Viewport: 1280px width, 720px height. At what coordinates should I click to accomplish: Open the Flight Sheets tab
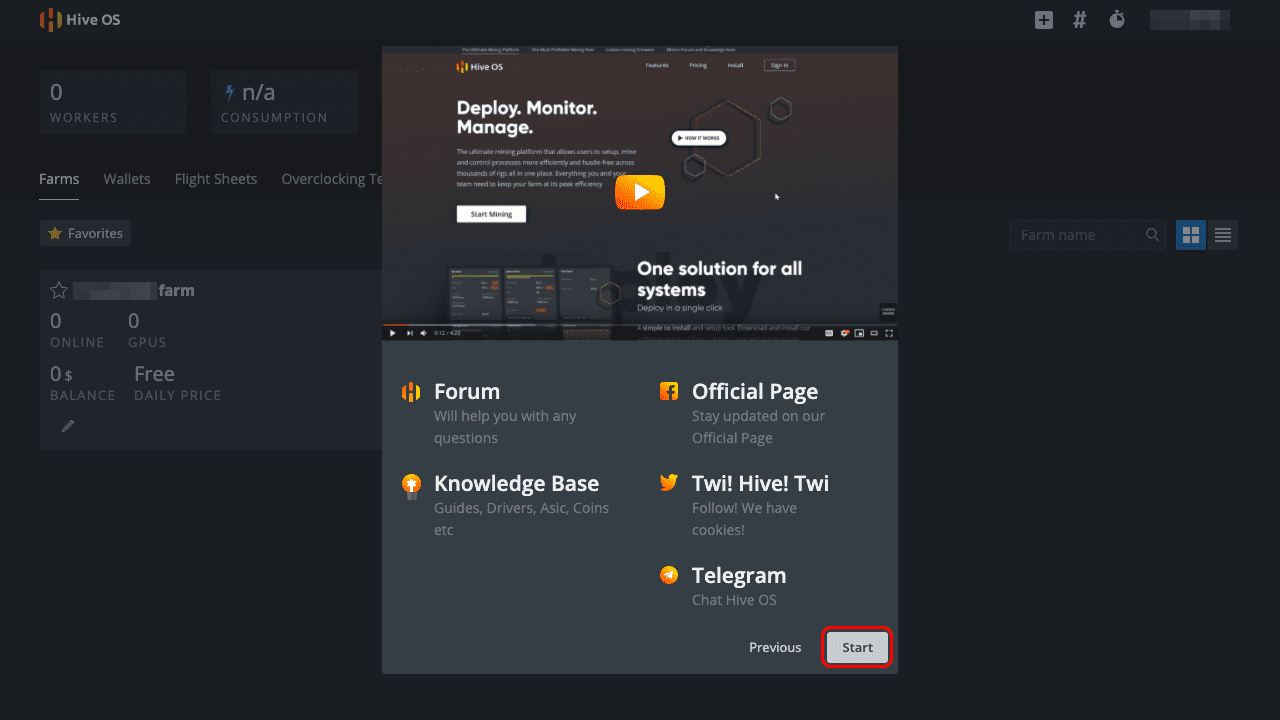click(x=216, y=179)
